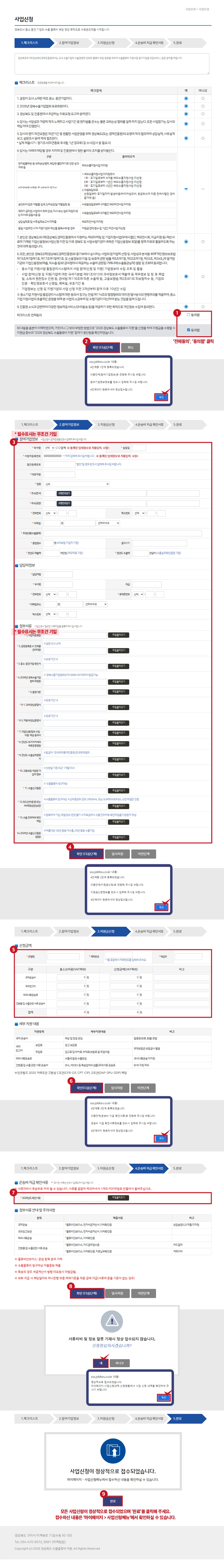Select 예 for checklist item 3
Image resolution: width=224 pixels, height=1568 pixels.
click(x=186, y=114)
